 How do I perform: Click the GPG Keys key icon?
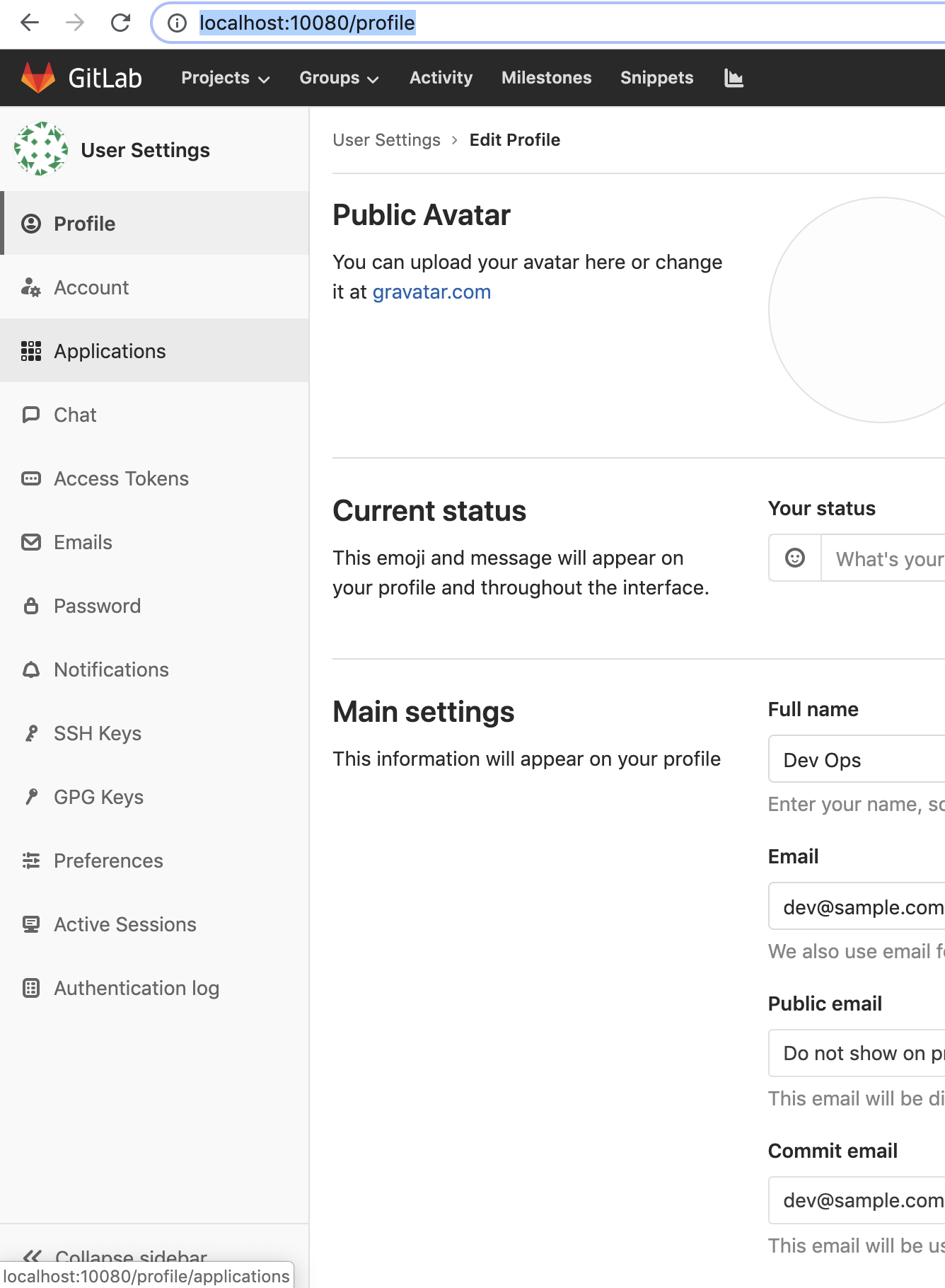(31, 797)
